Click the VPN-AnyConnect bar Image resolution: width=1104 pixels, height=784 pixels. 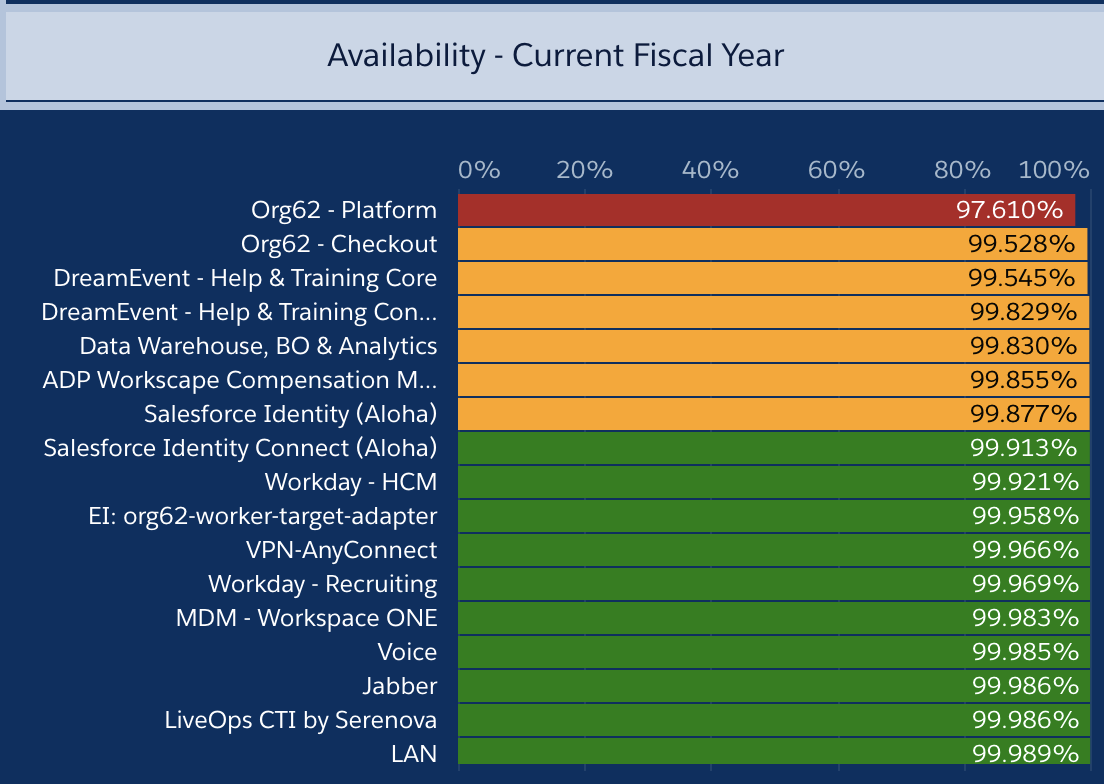[x=774, y=550]
